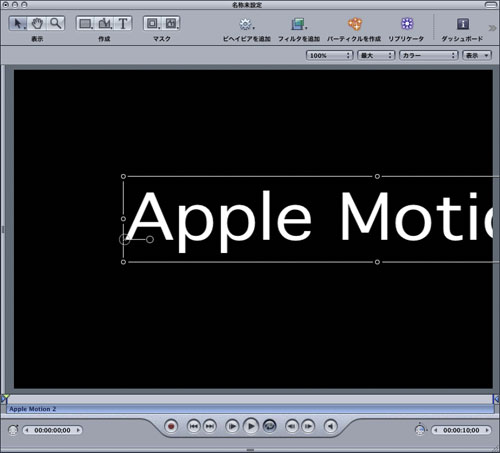Viewport: 500px width, 453px height.
Task: Open the resolution dropdown beside 100%
Action: [x=376, y=55]
